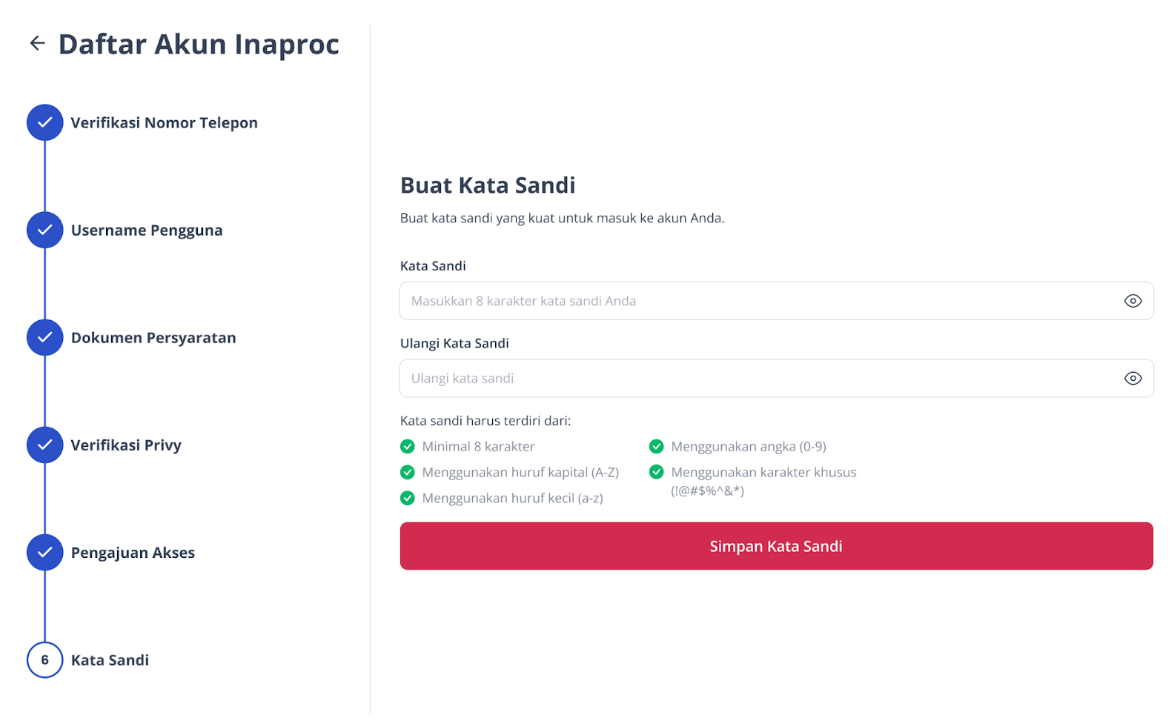
Task: Click the Verifikasi Nomor Telepon checkmark circle
Action: point(45,122)
